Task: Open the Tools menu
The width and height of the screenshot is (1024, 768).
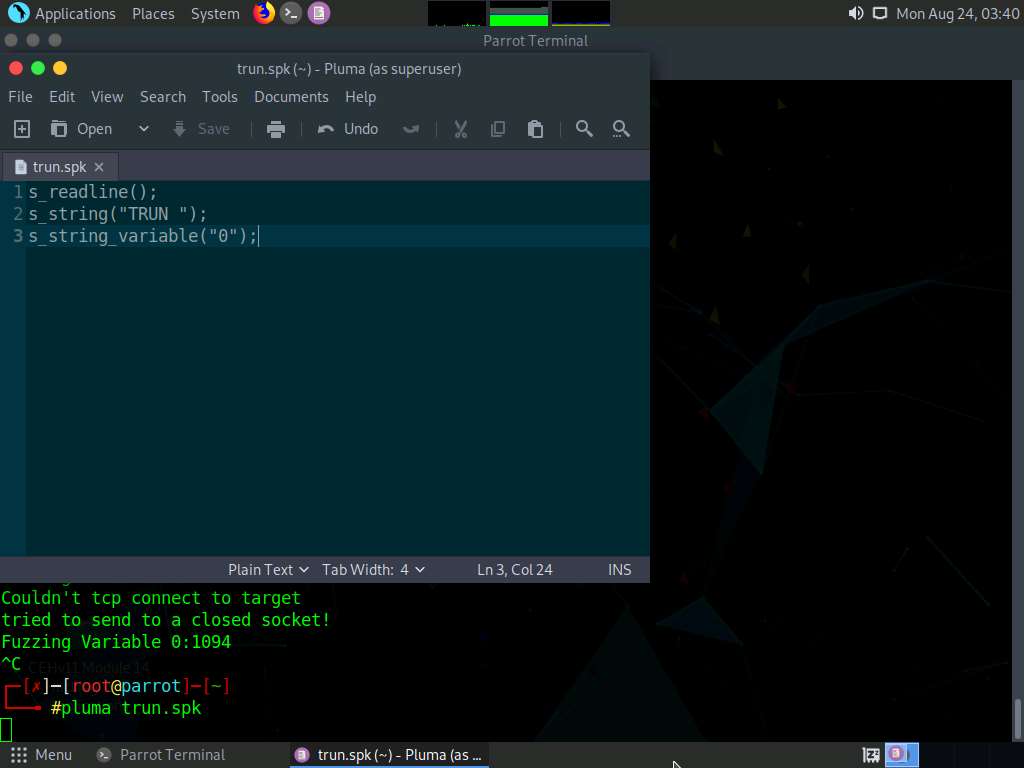Action: [219, 97]
